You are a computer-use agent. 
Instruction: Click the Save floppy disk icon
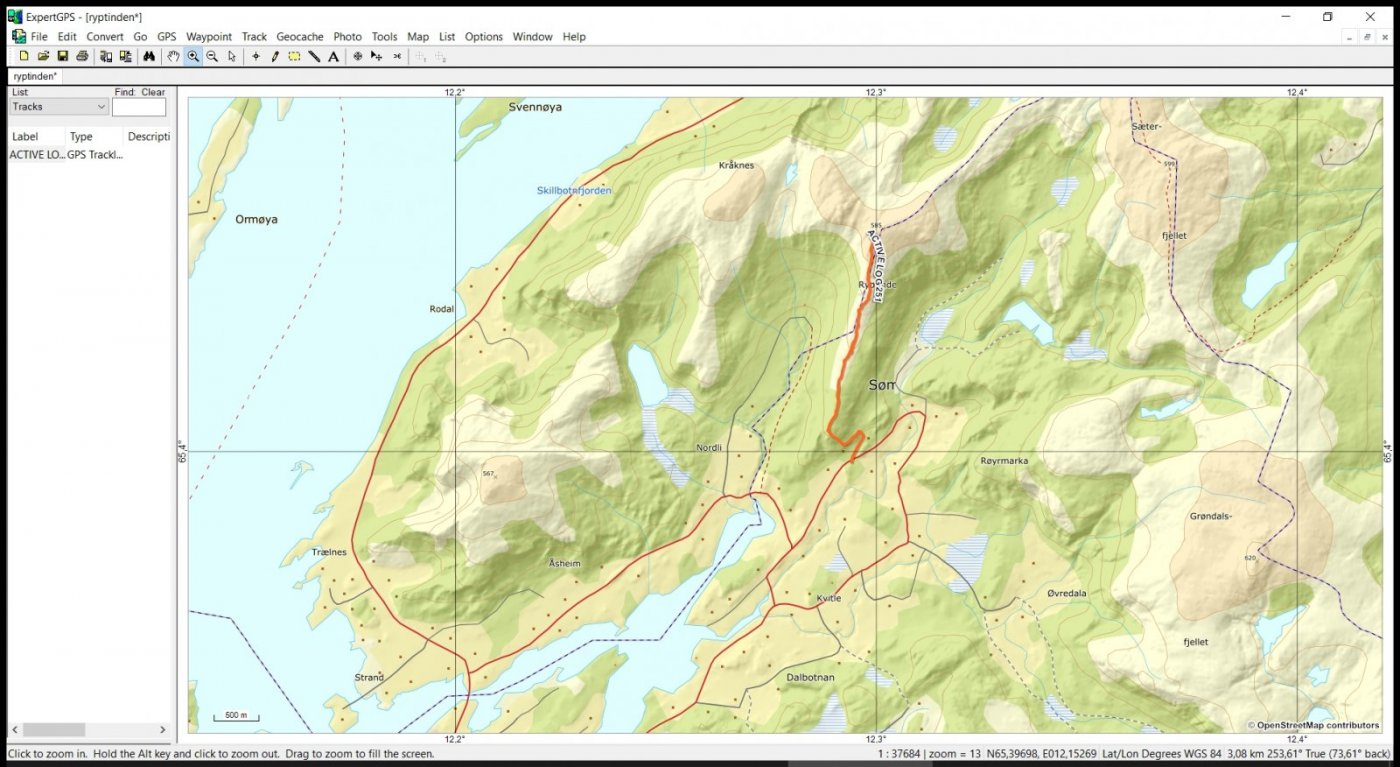tap(63, 57)
